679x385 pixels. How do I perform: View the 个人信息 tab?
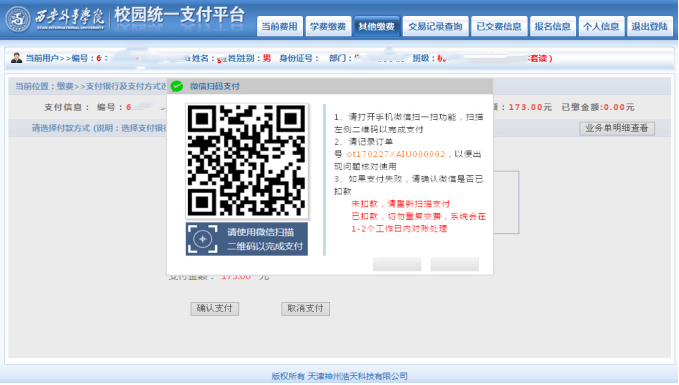[x=601, y=26]
